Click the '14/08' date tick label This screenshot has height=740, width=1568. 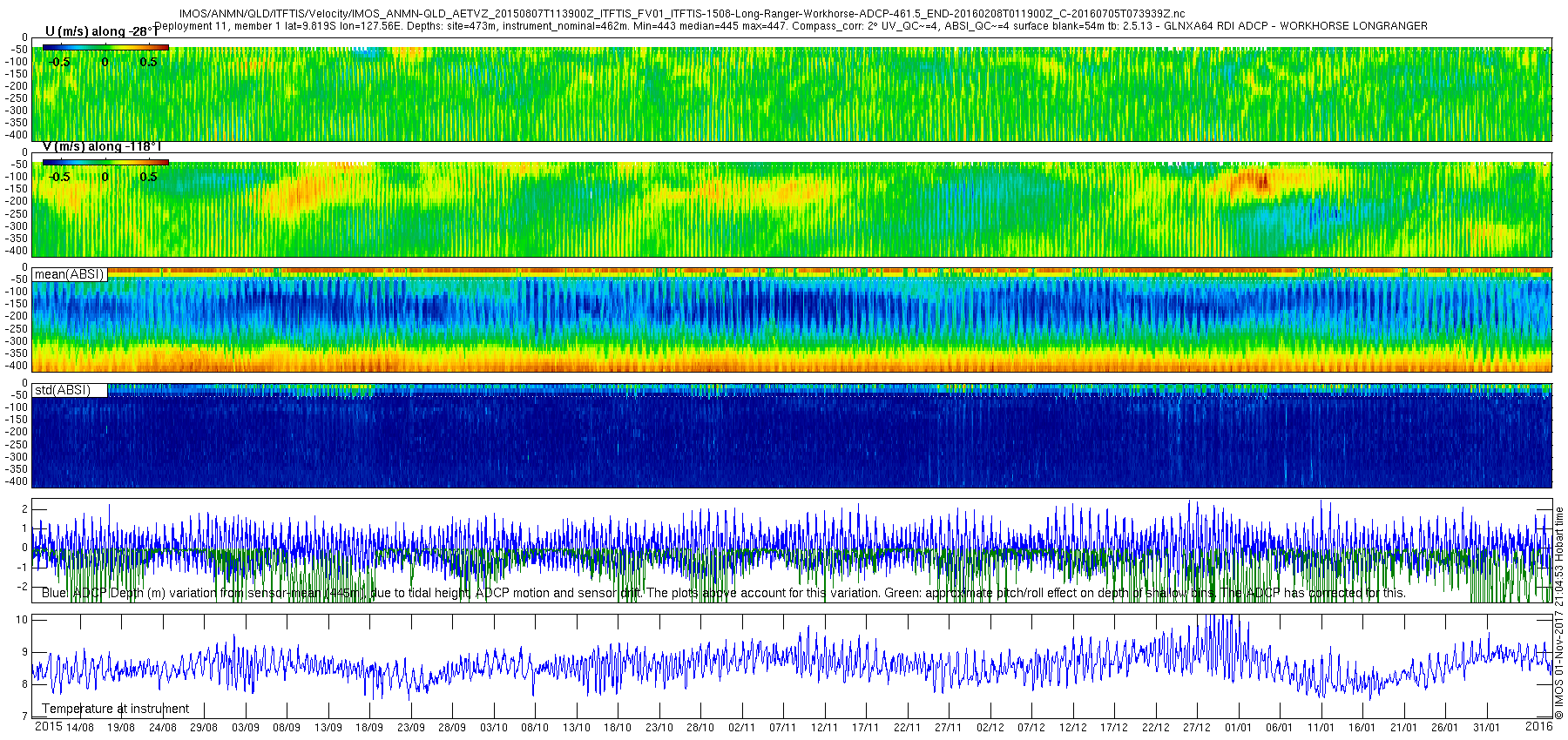(80, 728)
